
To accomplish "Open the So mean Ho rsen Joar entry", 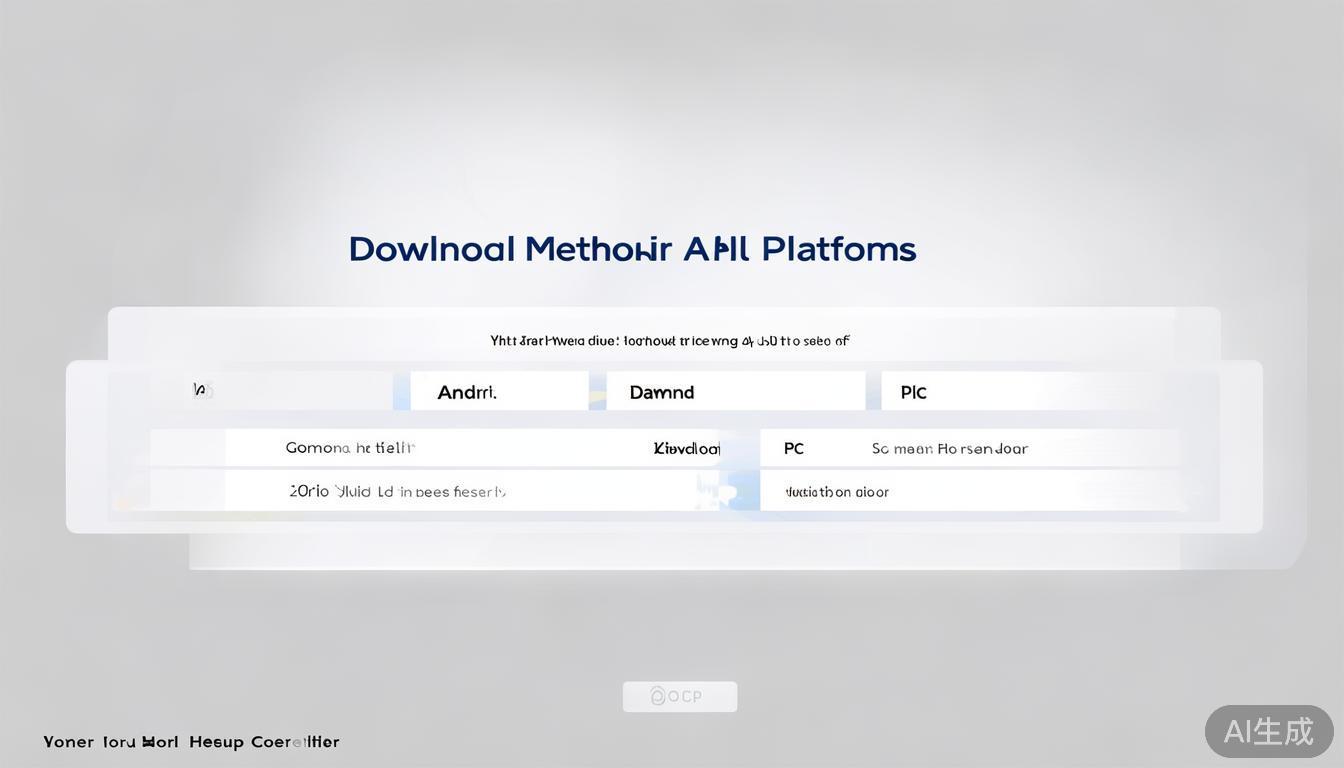I will [x=949, y=449].
